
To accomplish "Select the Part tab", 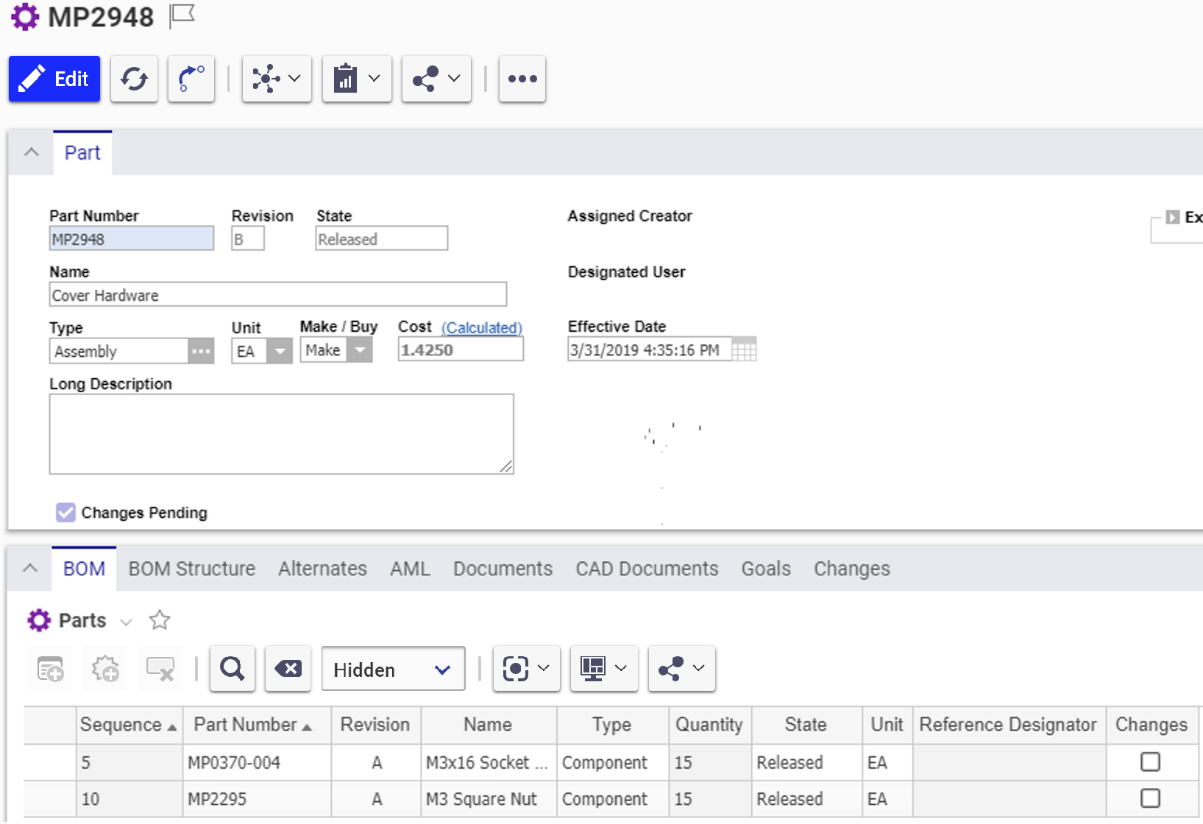I will (82, 153).
